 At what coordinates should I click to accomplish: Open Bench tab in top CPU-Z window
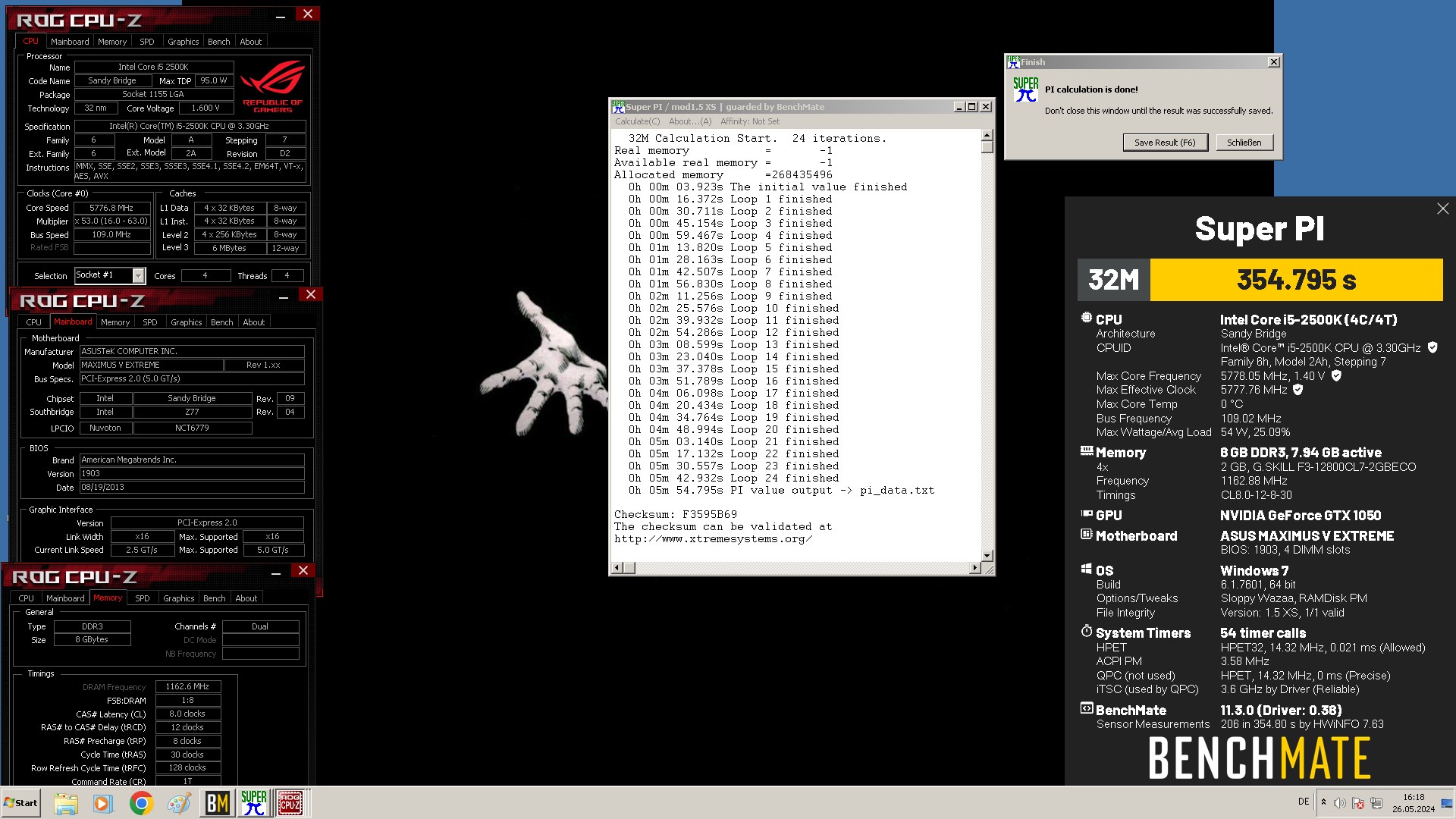218,42
